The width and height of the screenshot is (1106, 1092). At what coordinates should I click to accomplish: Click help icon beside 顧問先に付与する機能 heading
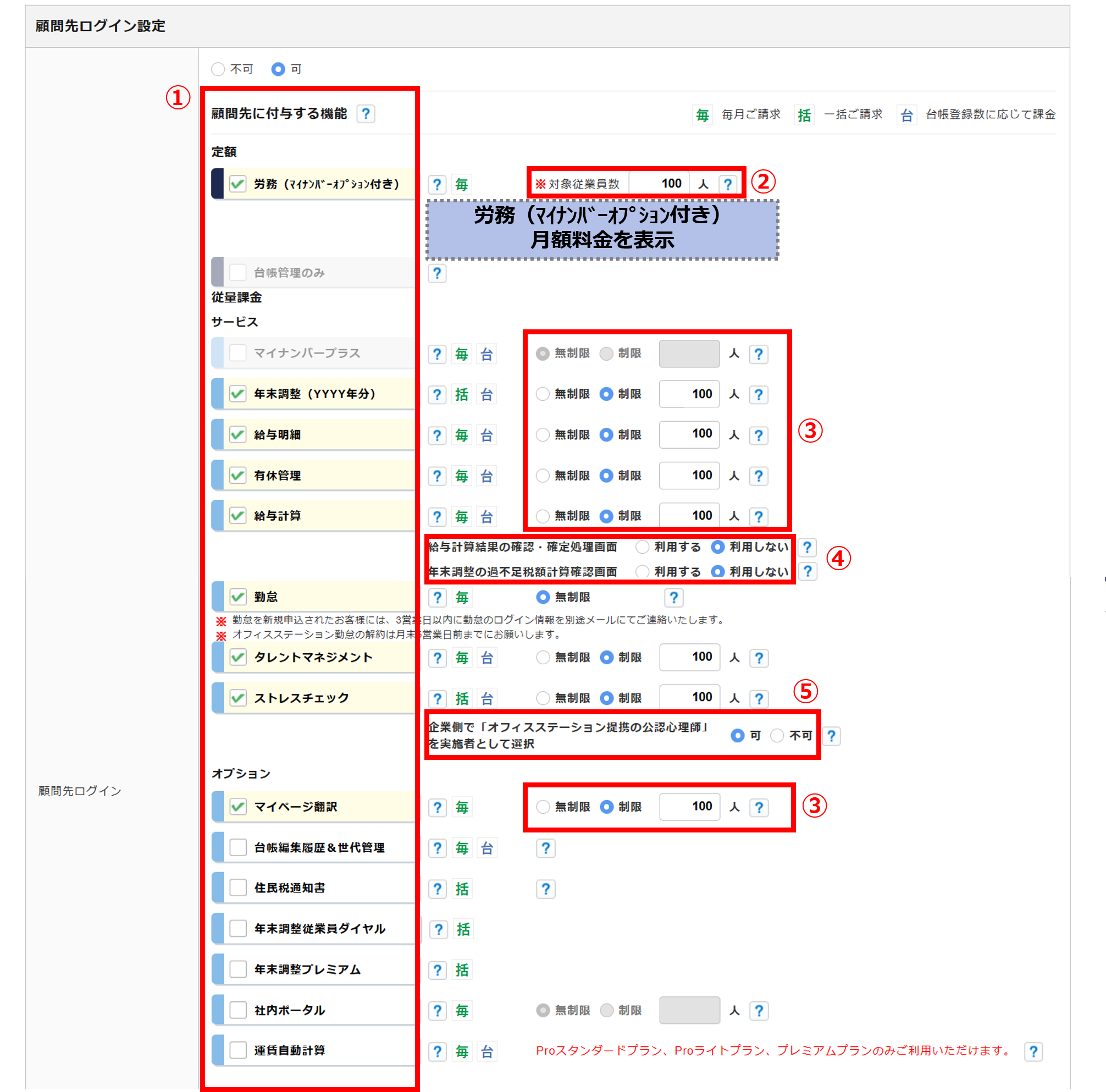coord(365,113)
